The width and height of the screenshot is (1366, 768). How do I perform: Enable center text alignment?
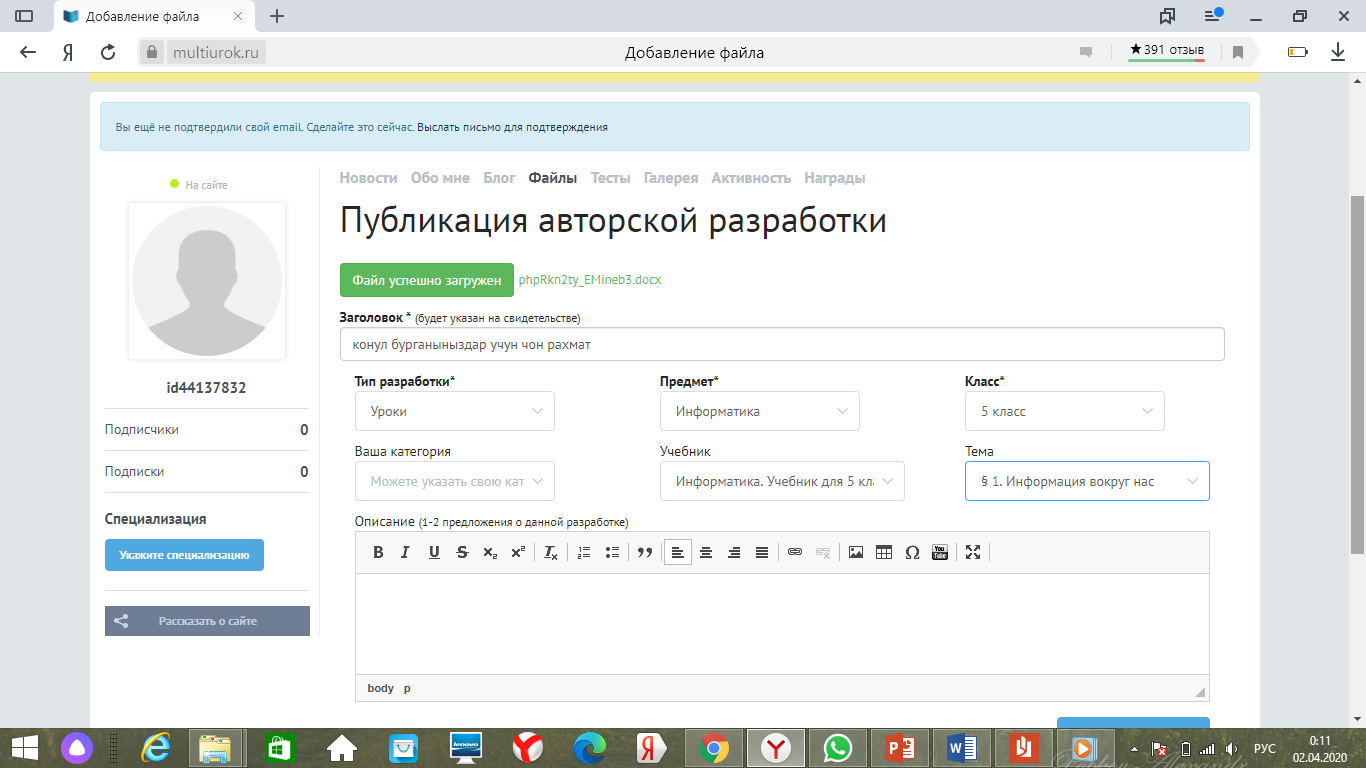click(x=706, y=552)
